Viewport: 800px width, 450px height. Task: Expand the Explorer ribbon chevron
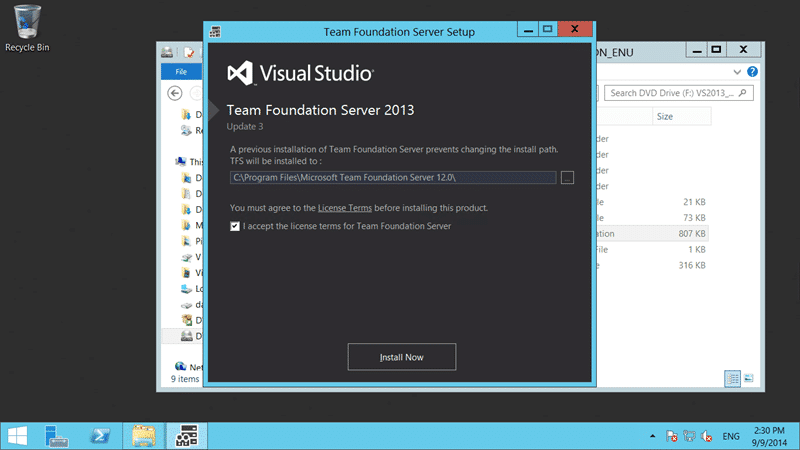[737, 72]
